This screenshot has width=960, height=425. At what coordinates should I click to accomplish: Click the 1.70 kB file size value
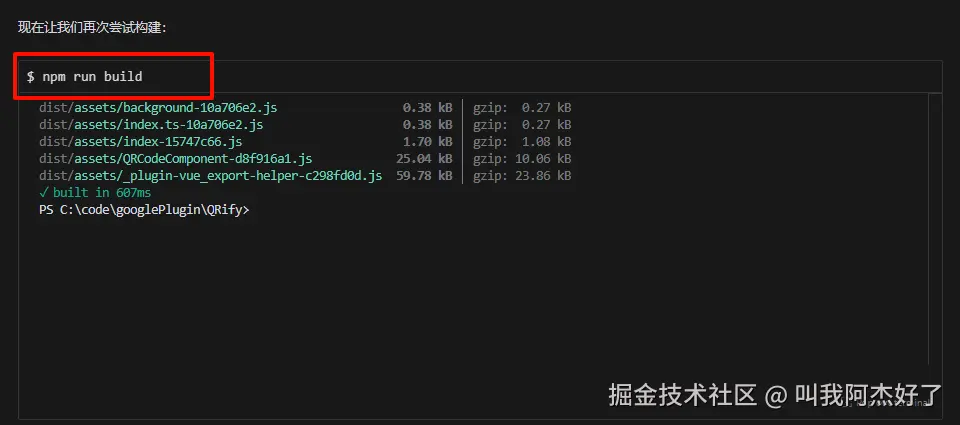[x=427, y=142]
